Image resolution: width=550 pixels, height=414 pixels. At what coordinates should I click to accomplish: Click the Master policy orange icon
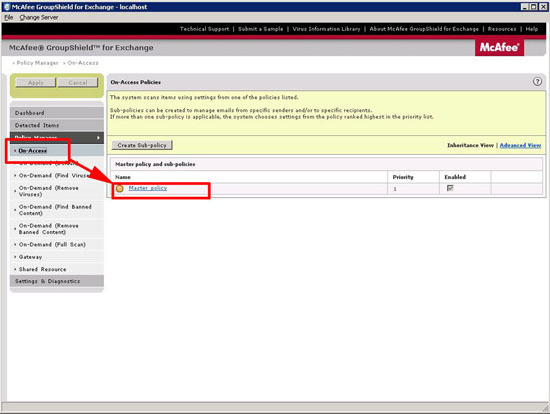point(120,189)
